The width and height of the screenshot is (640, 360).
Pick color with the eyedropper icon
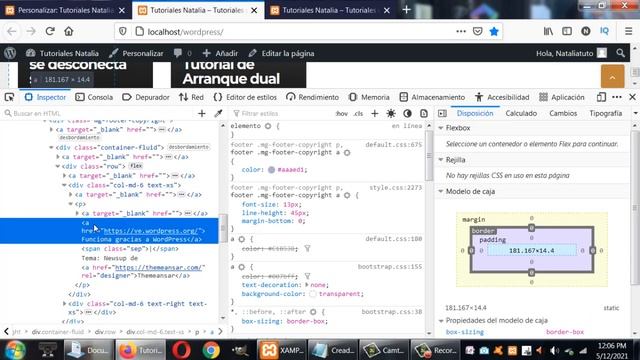pyautogui.click(x=218, y=113)
